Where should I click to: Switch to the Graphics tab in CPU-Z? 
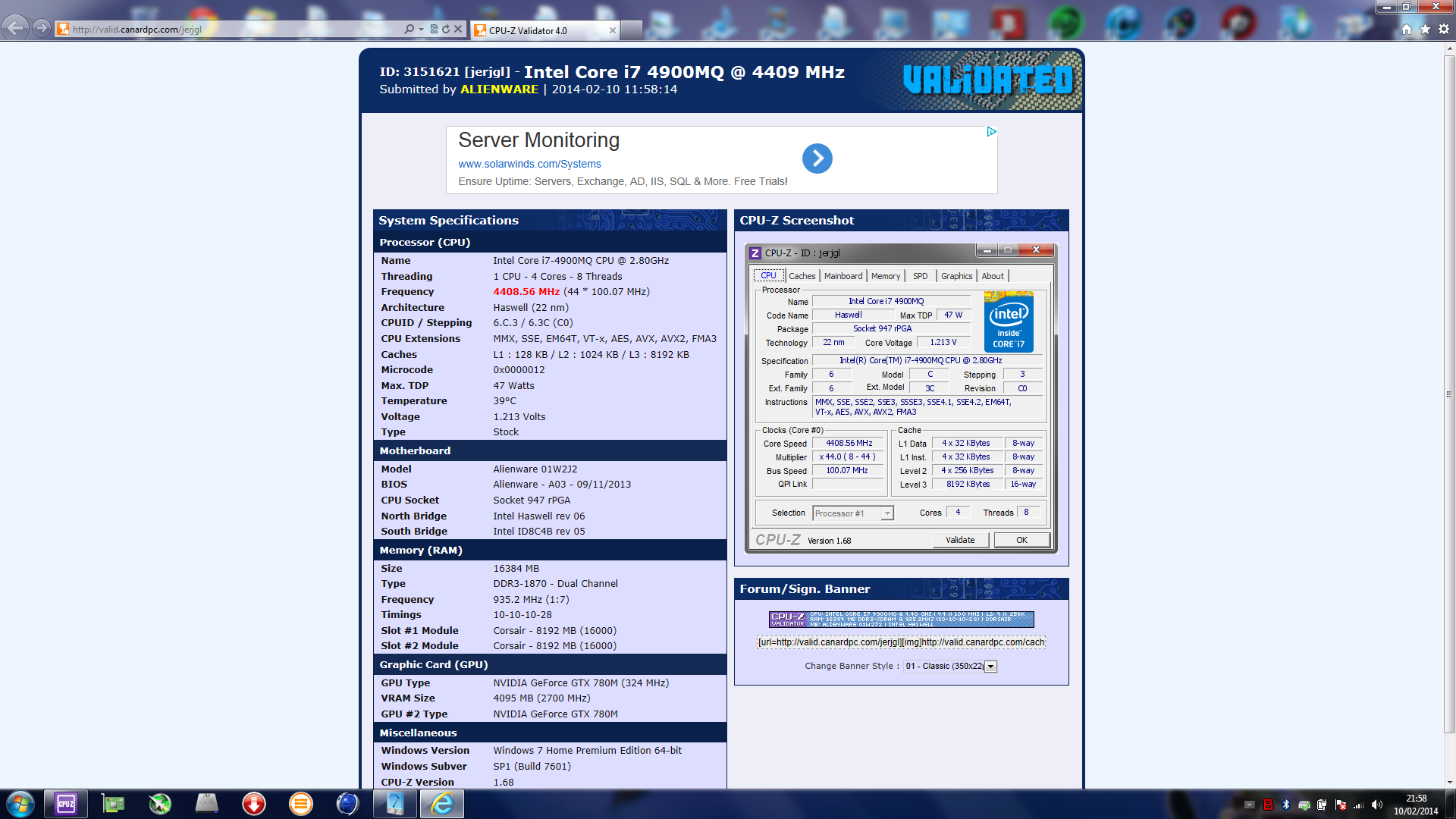point(956,276)
